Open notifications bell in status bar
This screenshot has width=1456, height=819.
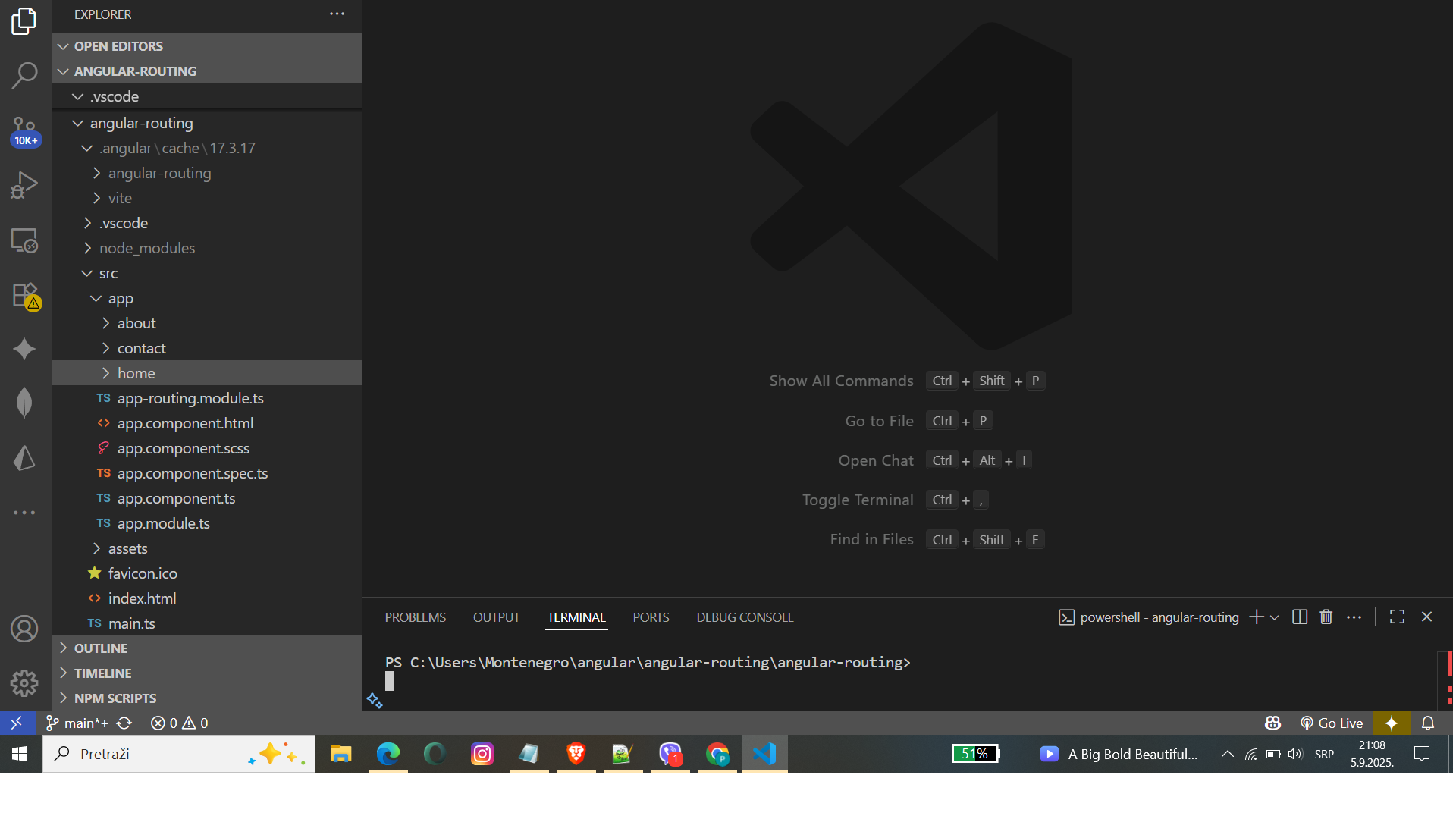pos(1428,723)
